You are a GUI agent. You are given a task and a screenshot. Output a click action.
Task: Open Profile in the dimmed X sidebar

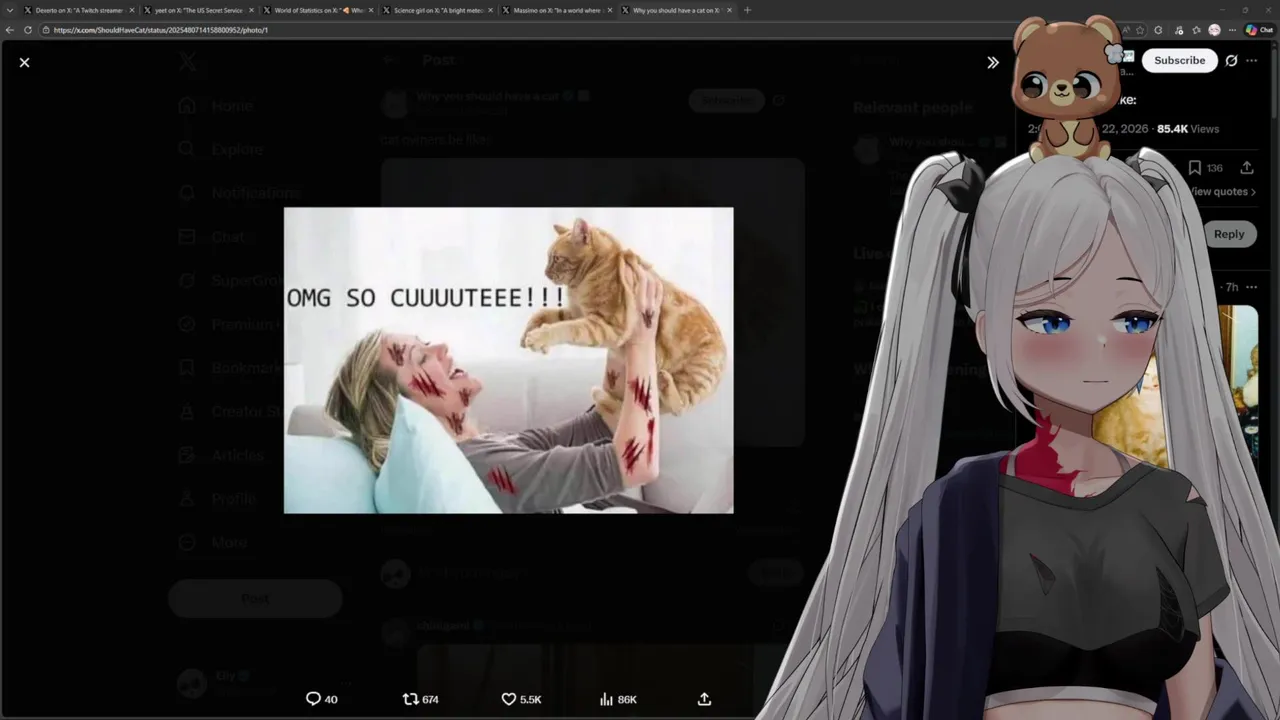[x=217, y=499]
